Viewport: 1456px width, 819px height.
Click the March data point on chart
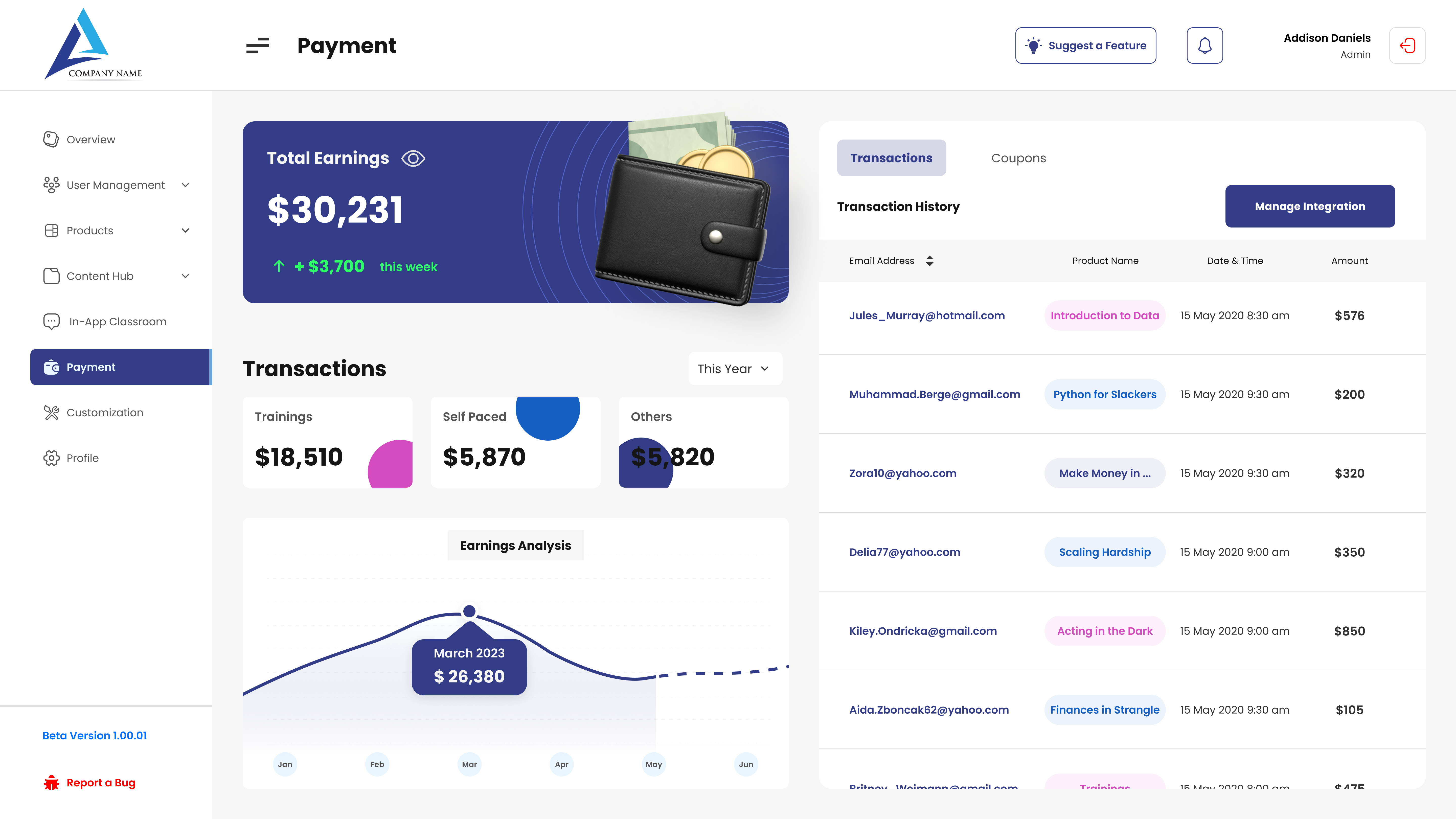tap(469, 611)
